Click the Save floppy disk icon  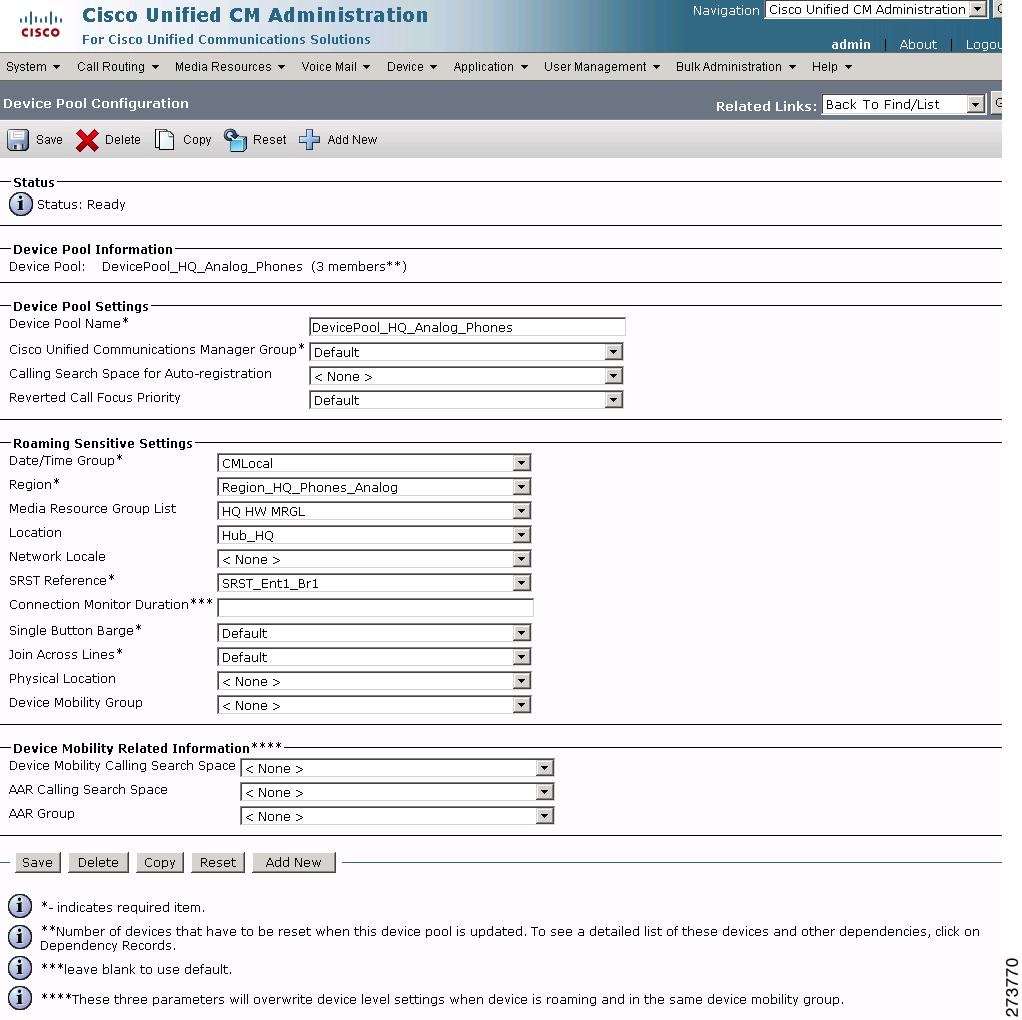pos(18,139)
